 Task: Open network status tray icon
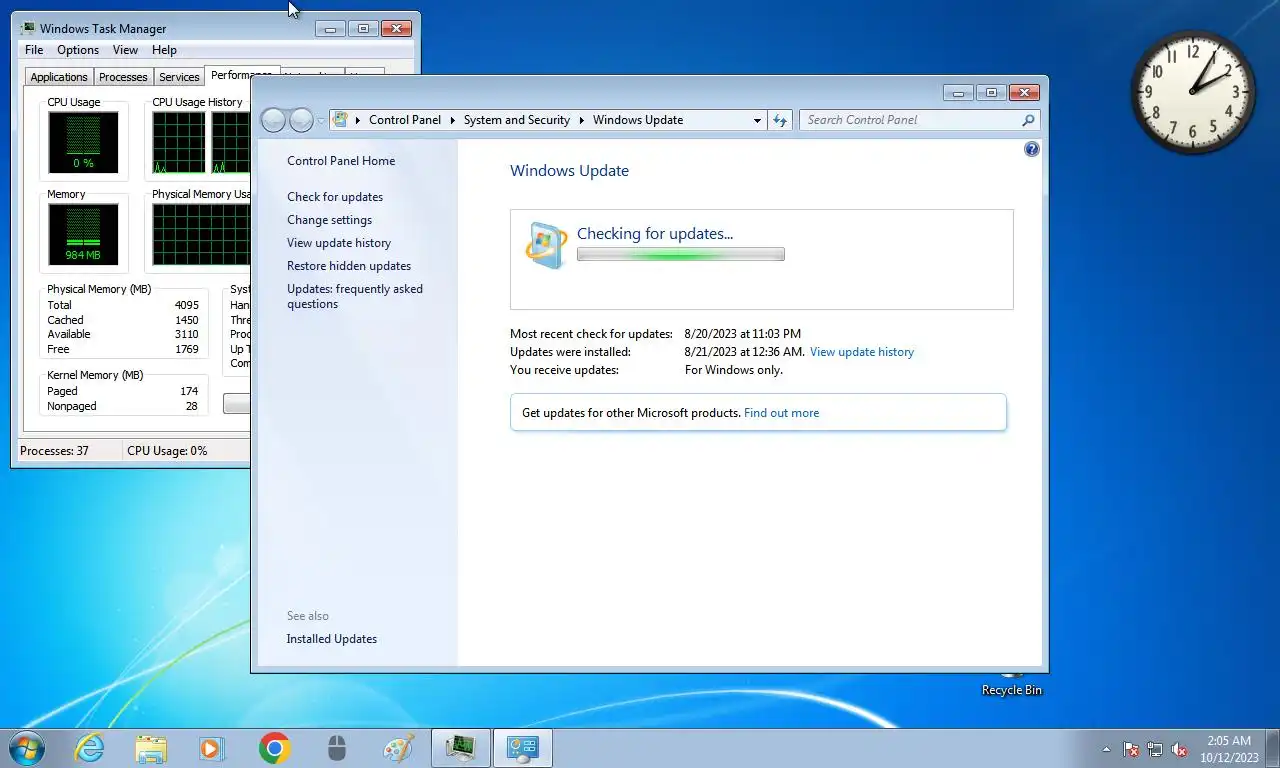tap(1155, 749)
